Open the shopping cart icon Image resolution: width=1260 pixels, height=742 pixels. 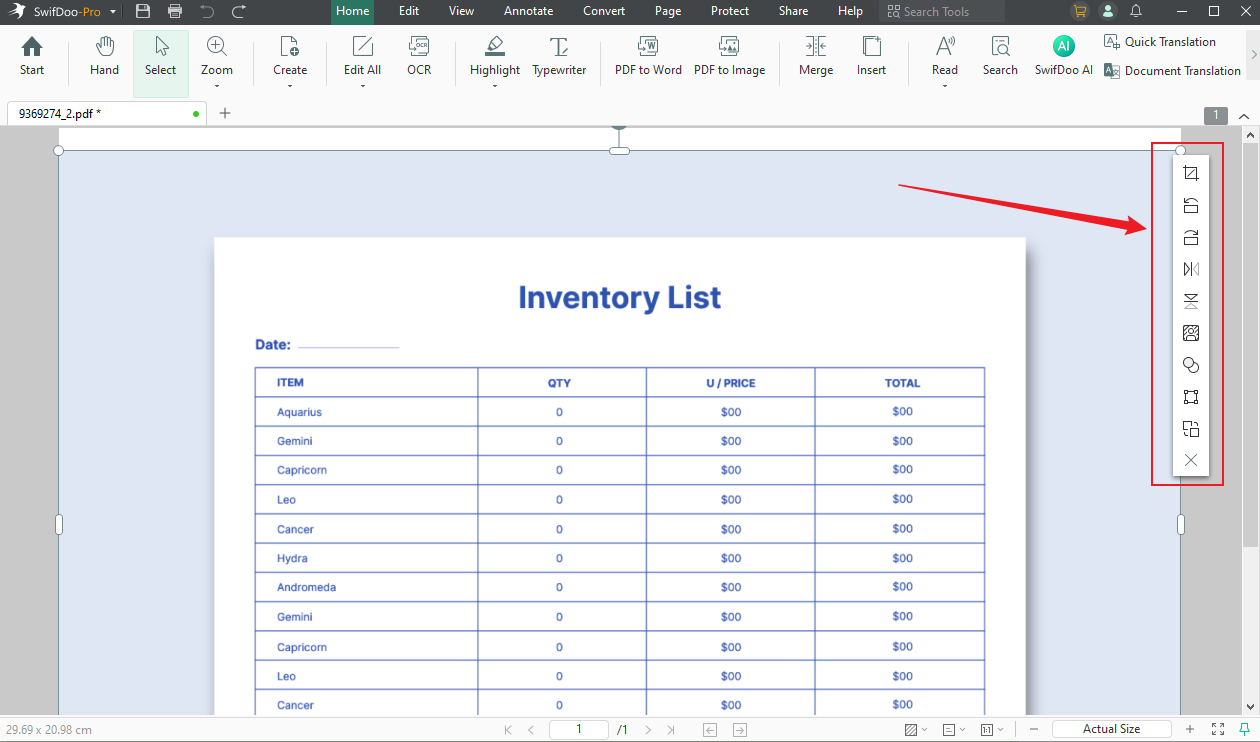1079,11
